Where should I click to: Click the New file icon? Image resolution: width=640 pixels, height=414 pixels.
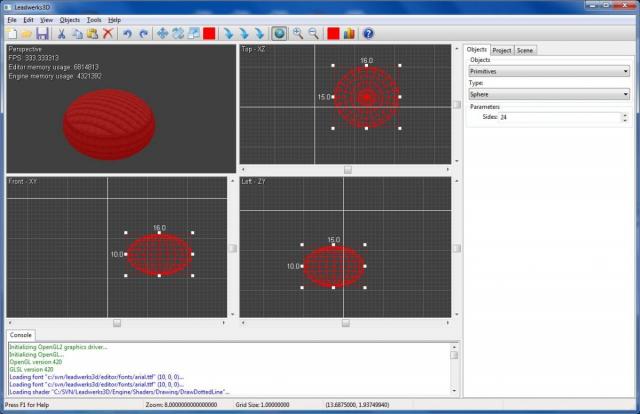click(x=12, y=33)
